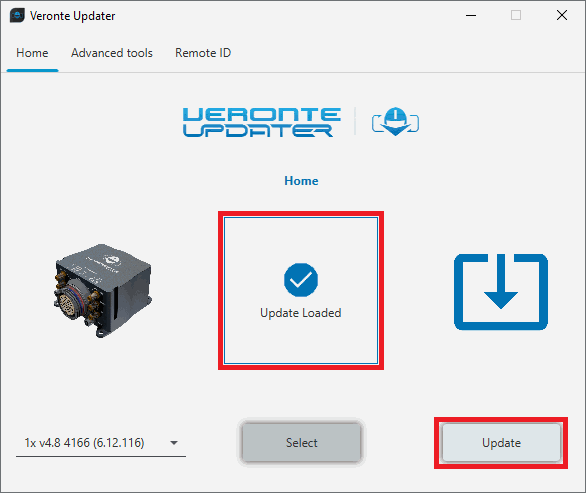Click the disabled maximize window button
Viewport: 586px width, 493px height.
516,16
